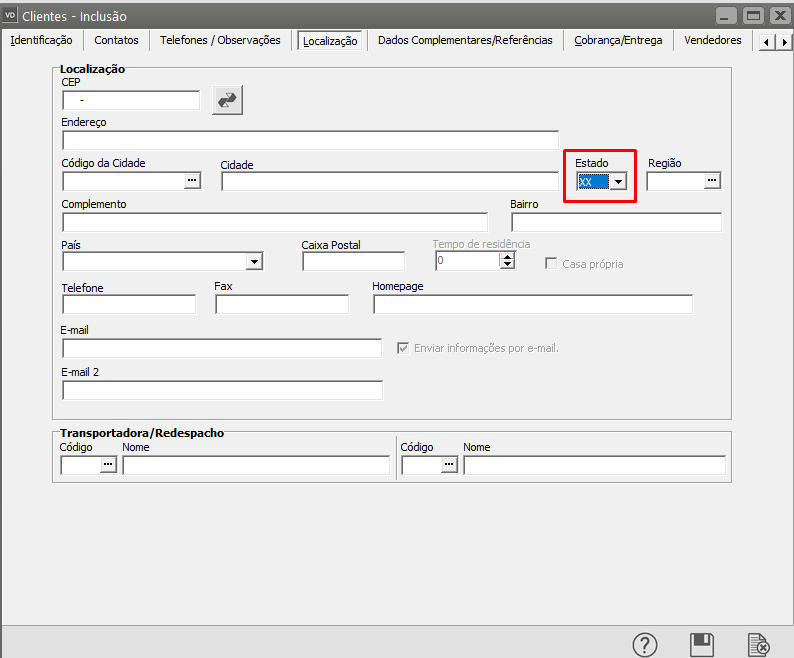Open the help question mark icon
The height and width of the screenshot is (658, 794).
tap(645, 645)
